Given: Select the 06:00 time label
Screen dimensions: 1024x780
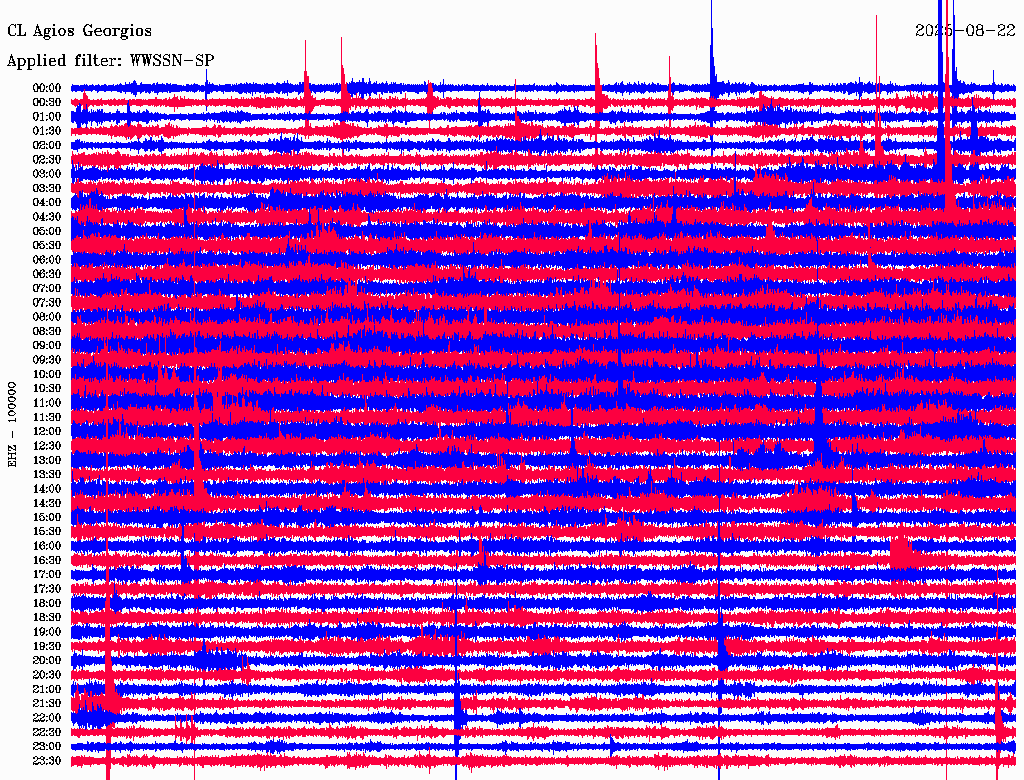Looking at the screenshot, I should pos(47,259).
